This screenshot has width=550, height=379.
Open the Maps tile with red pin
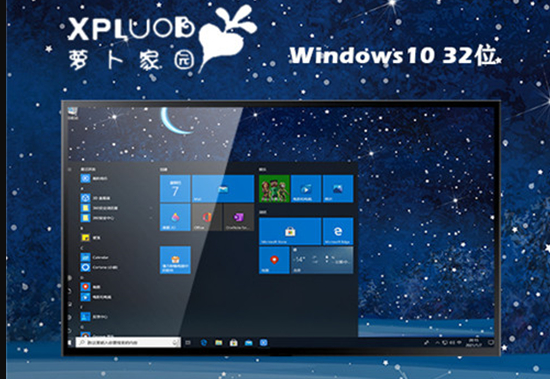click(x=274, y=260)
